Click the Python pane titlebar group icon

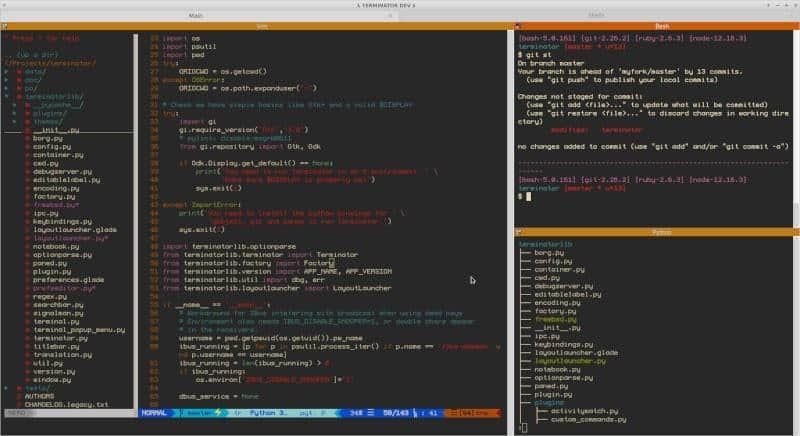pos(519,231)
